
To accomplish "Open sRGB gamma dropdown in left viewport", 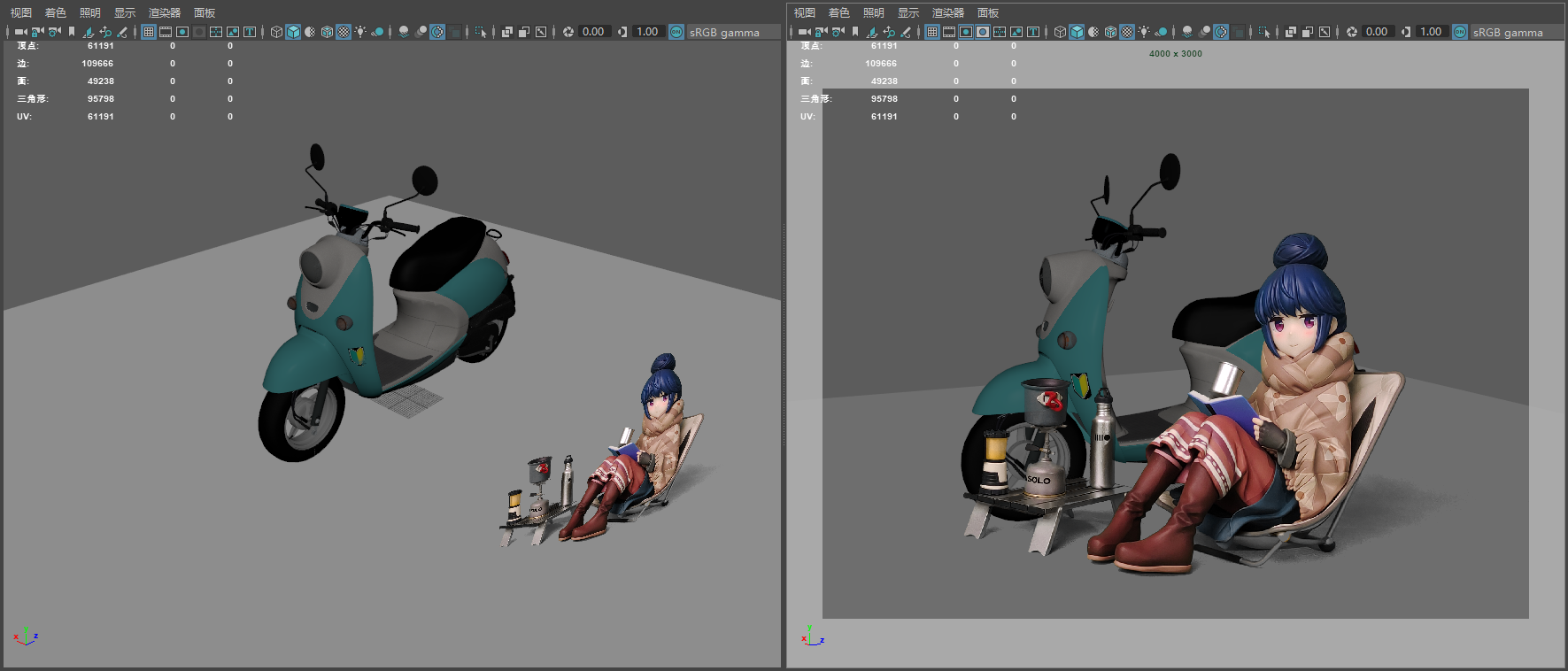I will [x=724, y=32].
